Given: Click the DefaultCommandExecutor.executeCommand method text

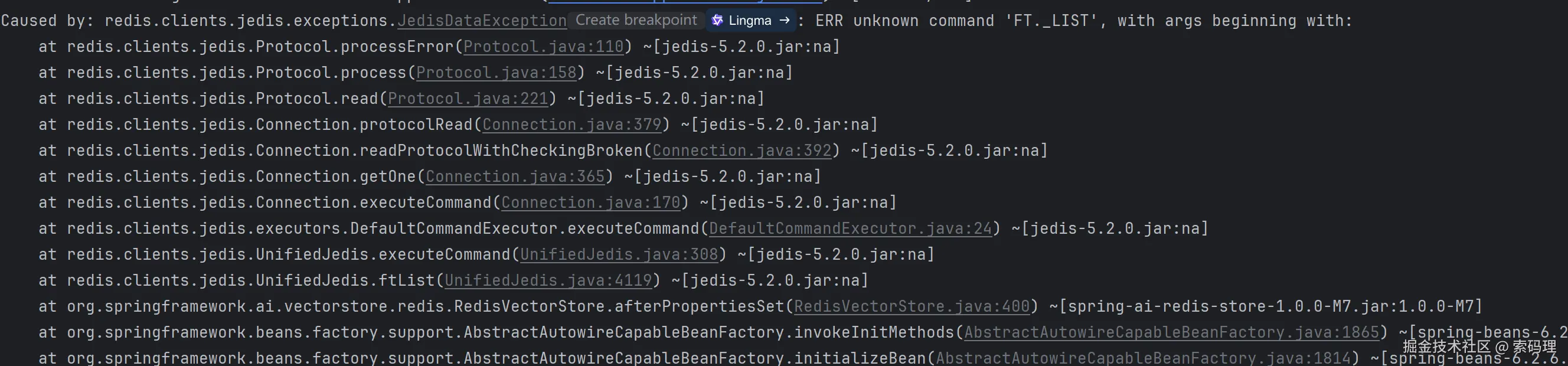Looking at the screenshot, I should 525,229.
